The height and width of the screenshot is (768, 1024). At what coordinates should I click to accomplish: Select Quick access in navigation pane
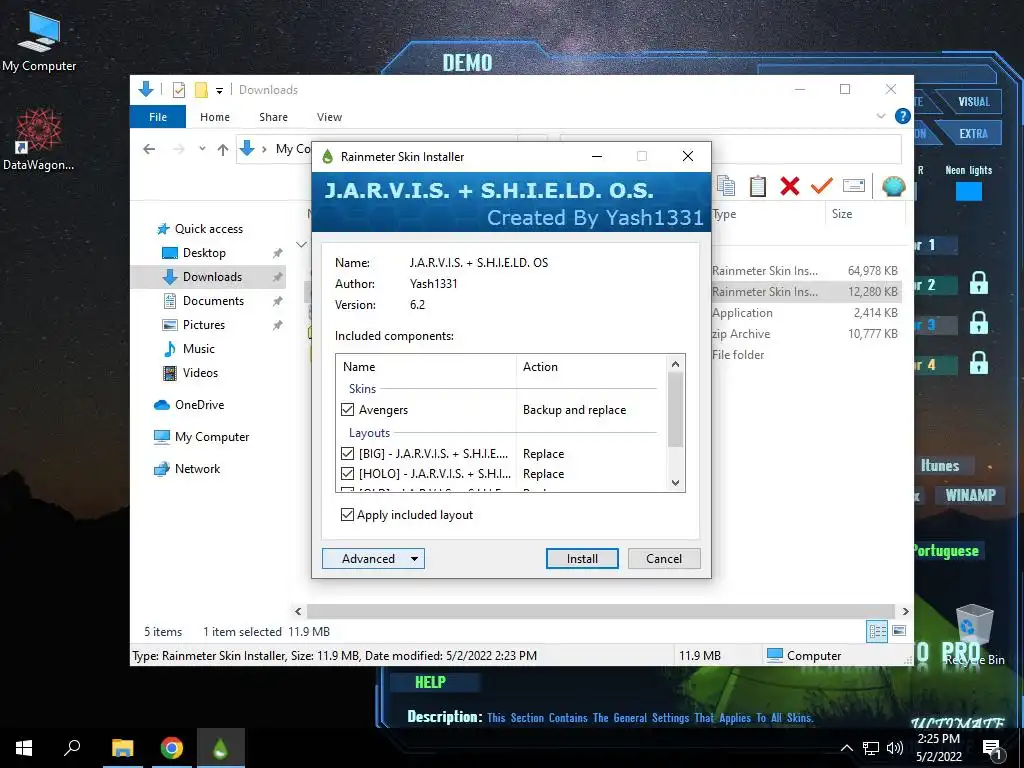point(208,229)
